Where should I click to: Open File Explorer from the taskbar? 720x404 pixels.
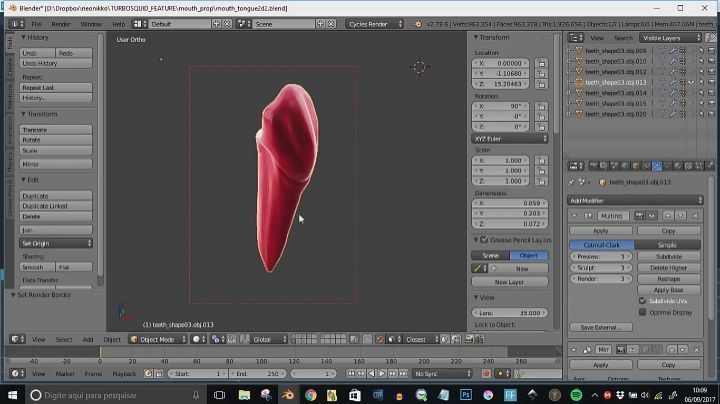click(x=244, y=395)
